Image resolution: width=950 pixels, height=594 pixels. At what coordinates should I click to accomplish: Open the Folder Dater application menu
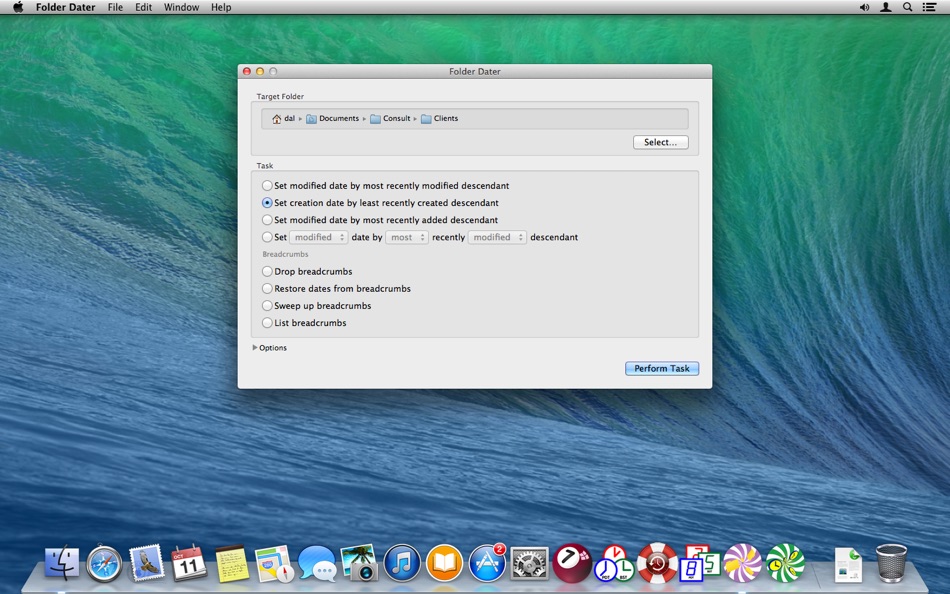click(65, 7)
